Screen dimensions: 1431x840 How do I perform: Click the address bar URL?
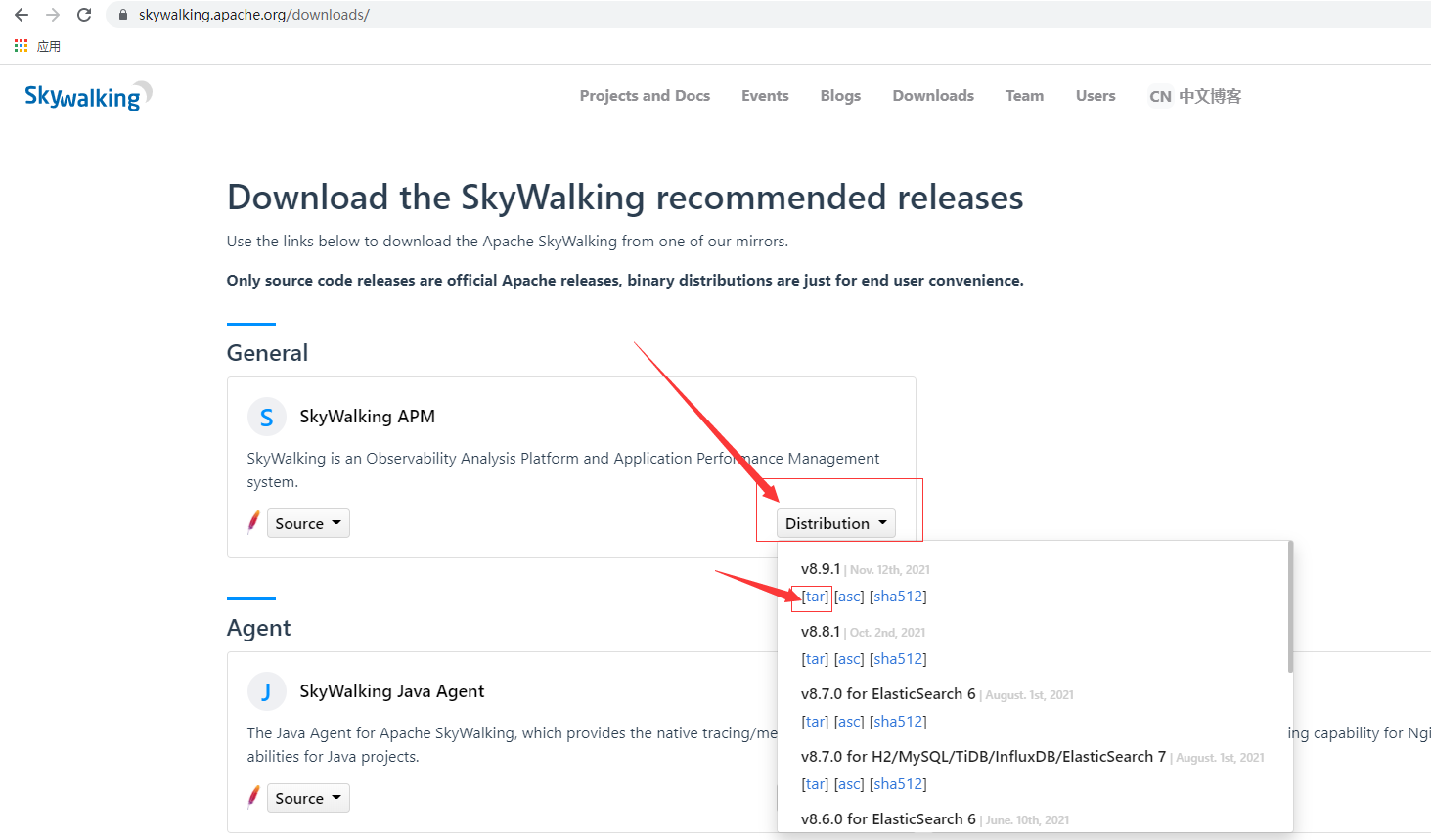point(254,15)
